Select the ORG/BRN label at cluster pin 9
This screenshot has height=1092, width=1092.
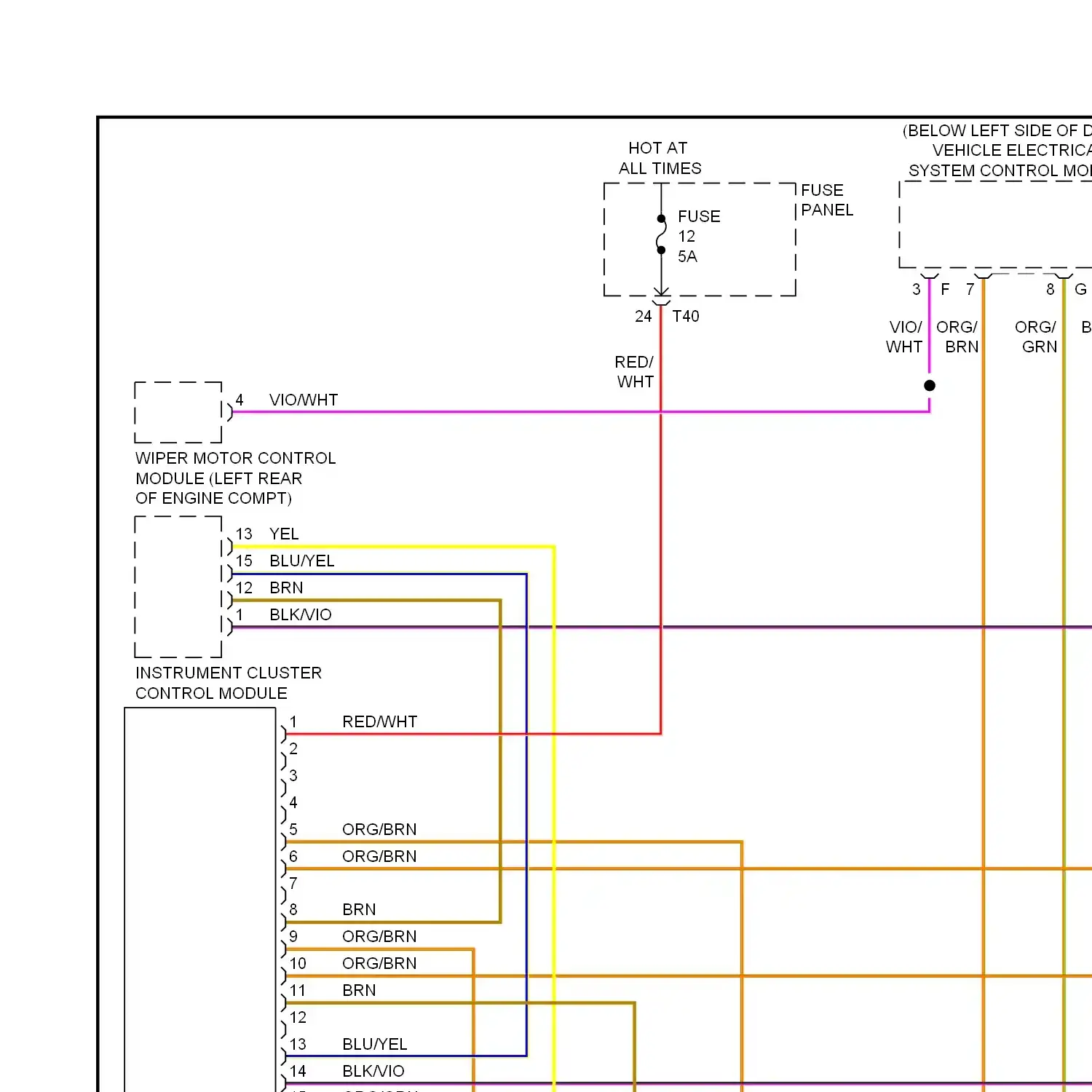[379, 937]
